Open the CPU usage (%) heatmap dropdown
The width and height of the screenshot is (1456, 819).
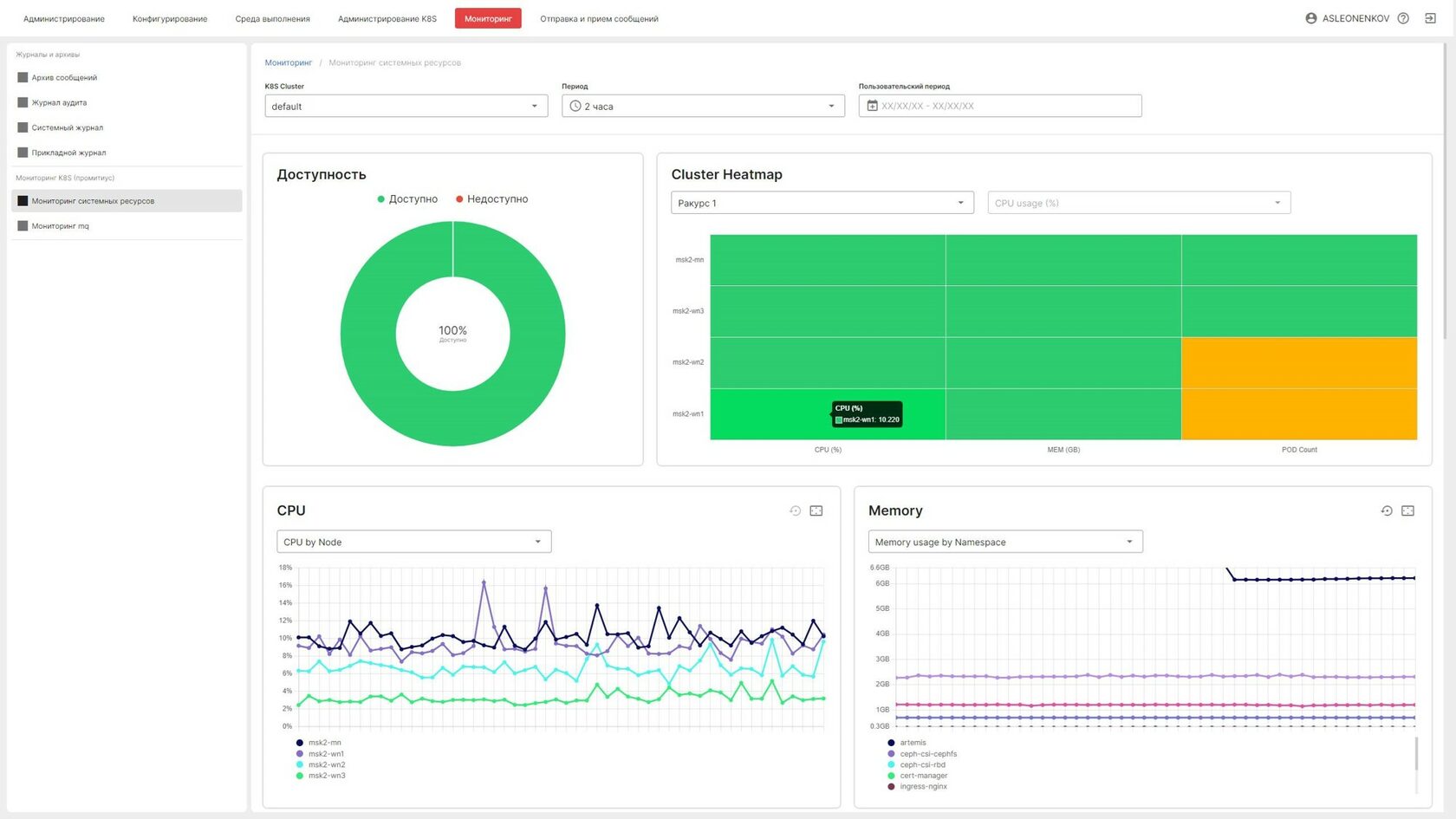1139,203
